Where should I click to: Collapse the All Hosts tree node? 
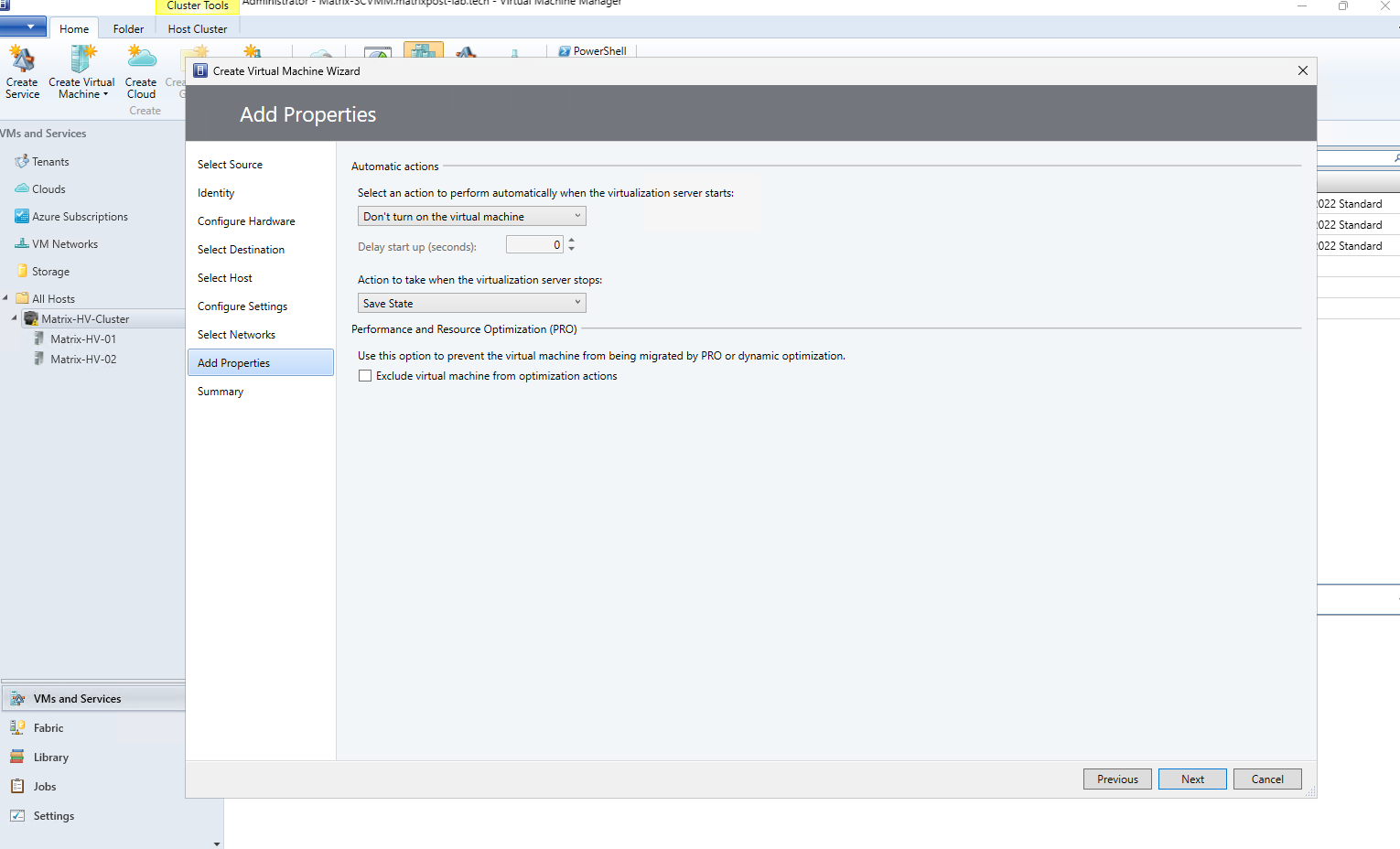pos(5,298)
